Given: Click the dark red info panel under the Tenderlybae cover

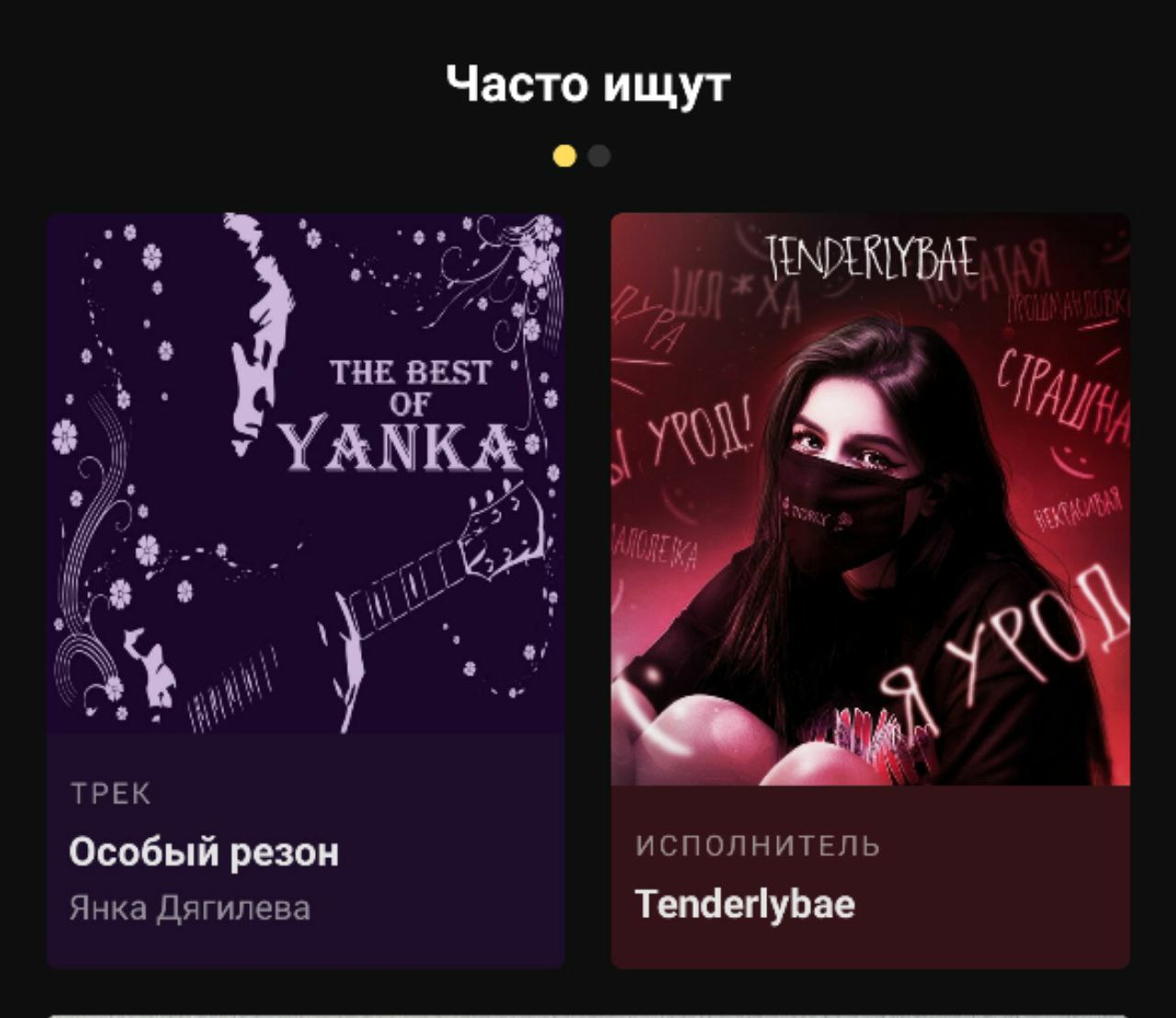Looking at the screenshot, I should 870,877.
